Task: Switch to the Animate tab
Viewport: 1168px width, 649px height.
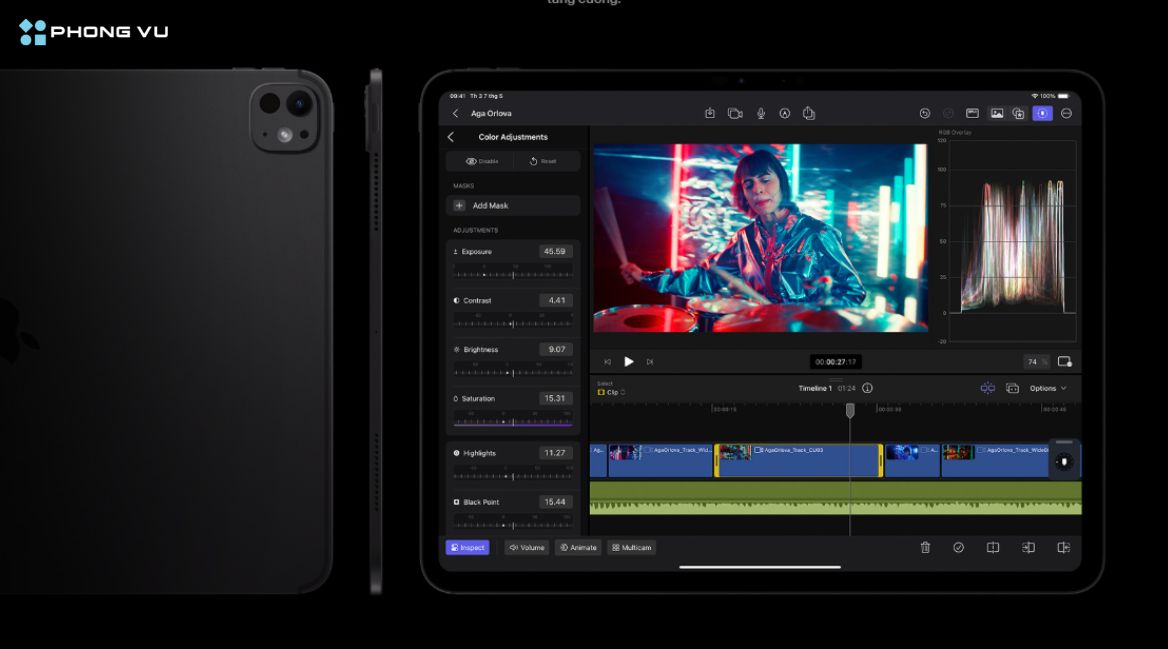Action: tap(578, 548)
